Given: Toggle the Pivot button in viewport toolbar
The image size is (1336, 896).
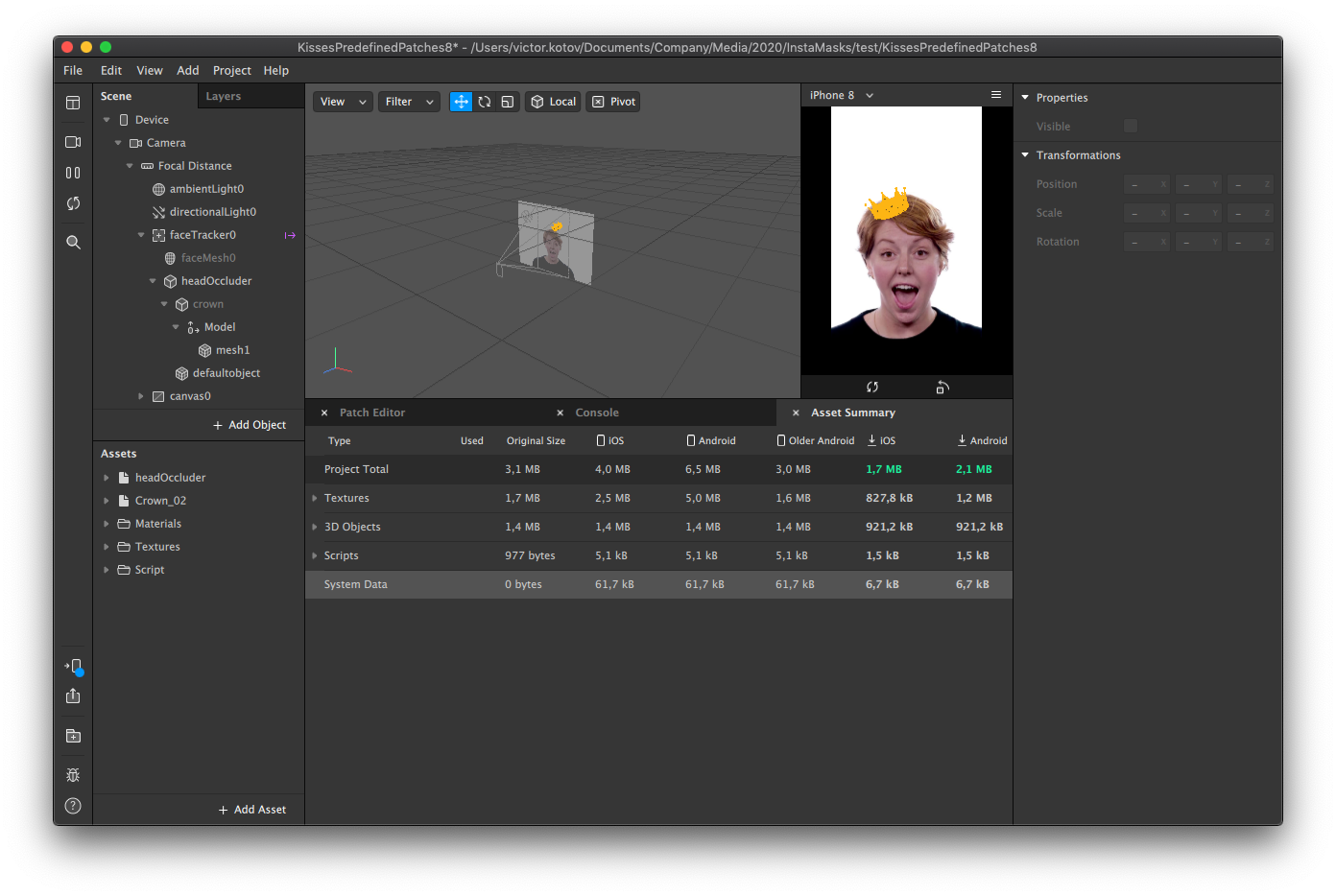Looking at the screenshot, I should (614, 102).
